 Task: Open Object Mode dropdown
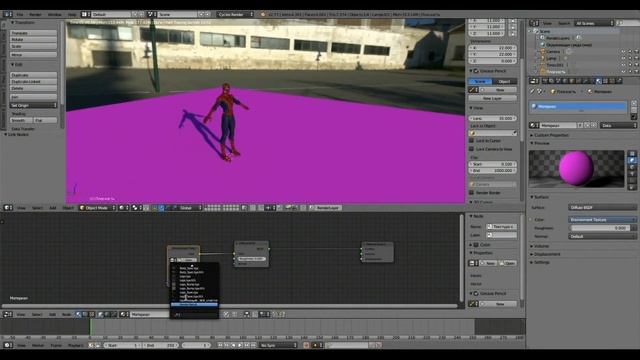[x=97, y=208]
